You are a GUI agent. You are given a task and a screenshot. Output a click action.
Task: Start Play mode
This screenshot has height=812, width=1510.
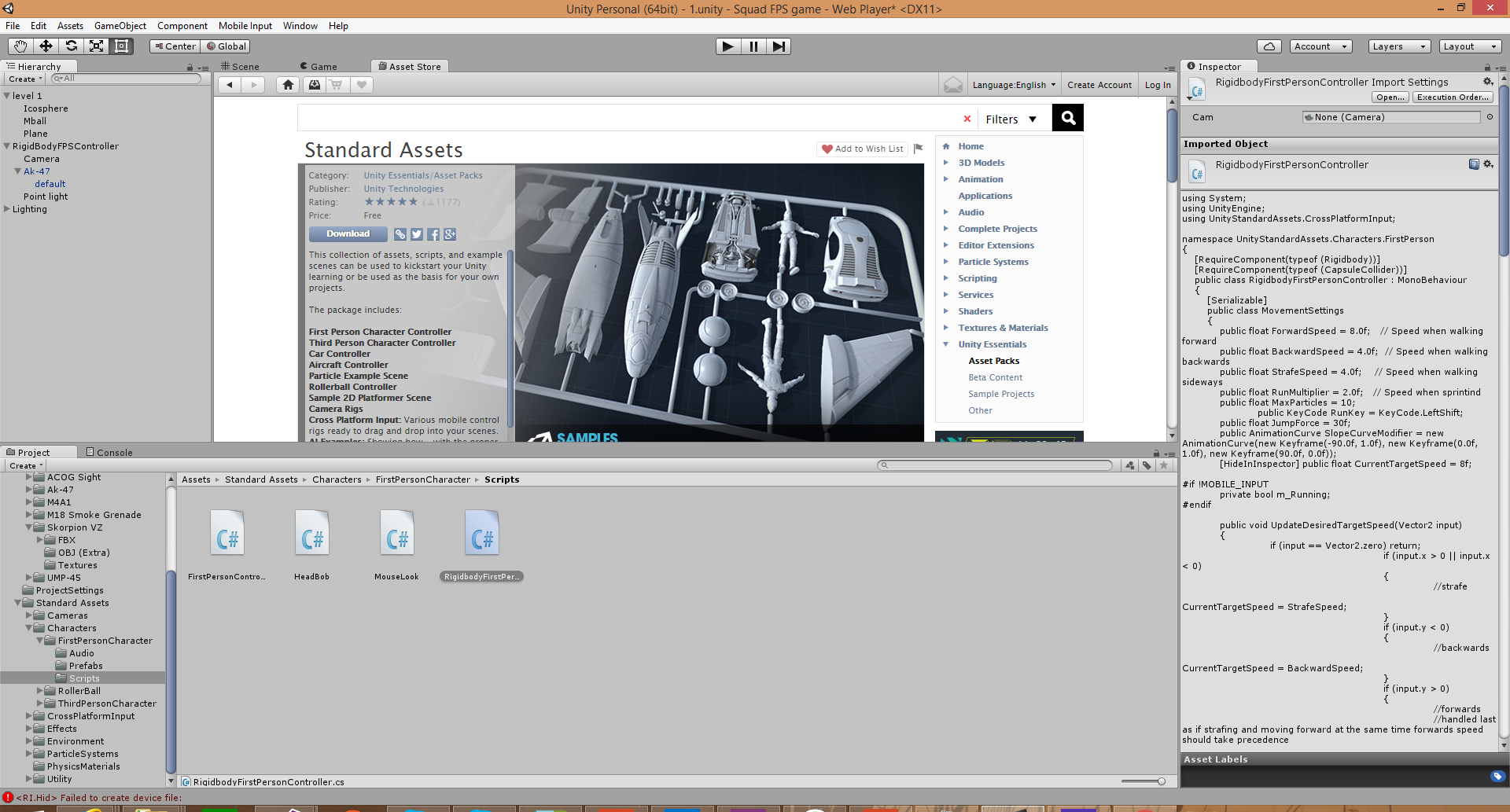tap(728, 46)
